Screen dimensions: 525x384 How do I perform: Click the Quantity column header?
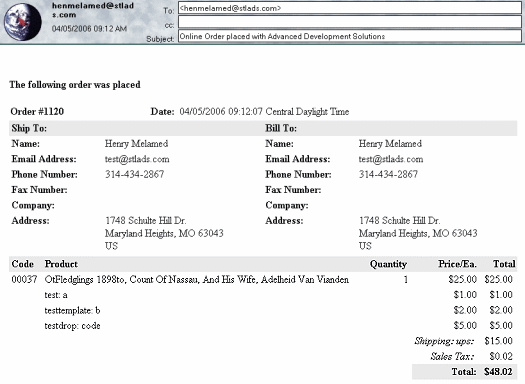point(388,264)
